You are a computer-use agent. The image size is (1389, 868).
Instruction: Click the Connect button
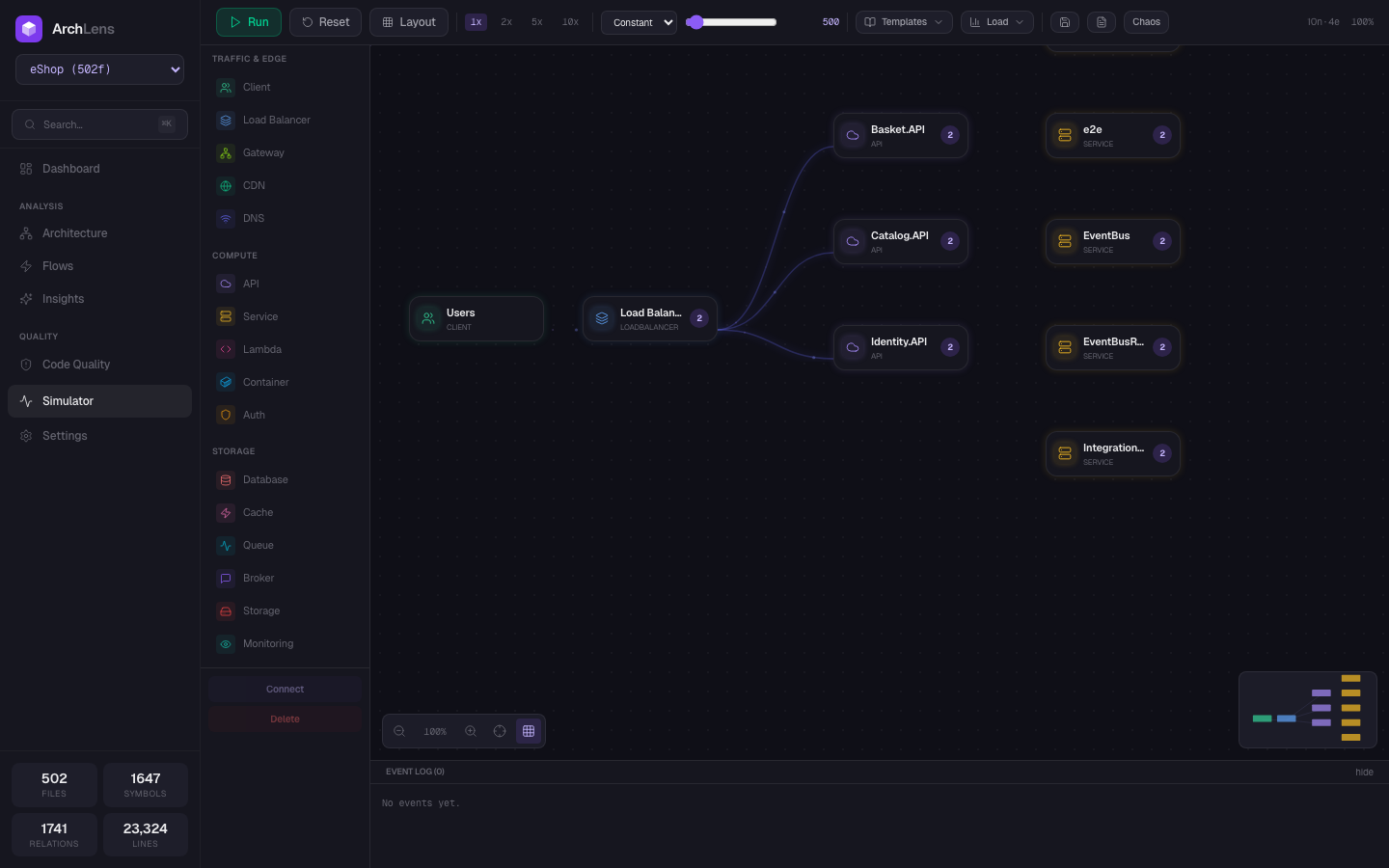click(285, 690)
